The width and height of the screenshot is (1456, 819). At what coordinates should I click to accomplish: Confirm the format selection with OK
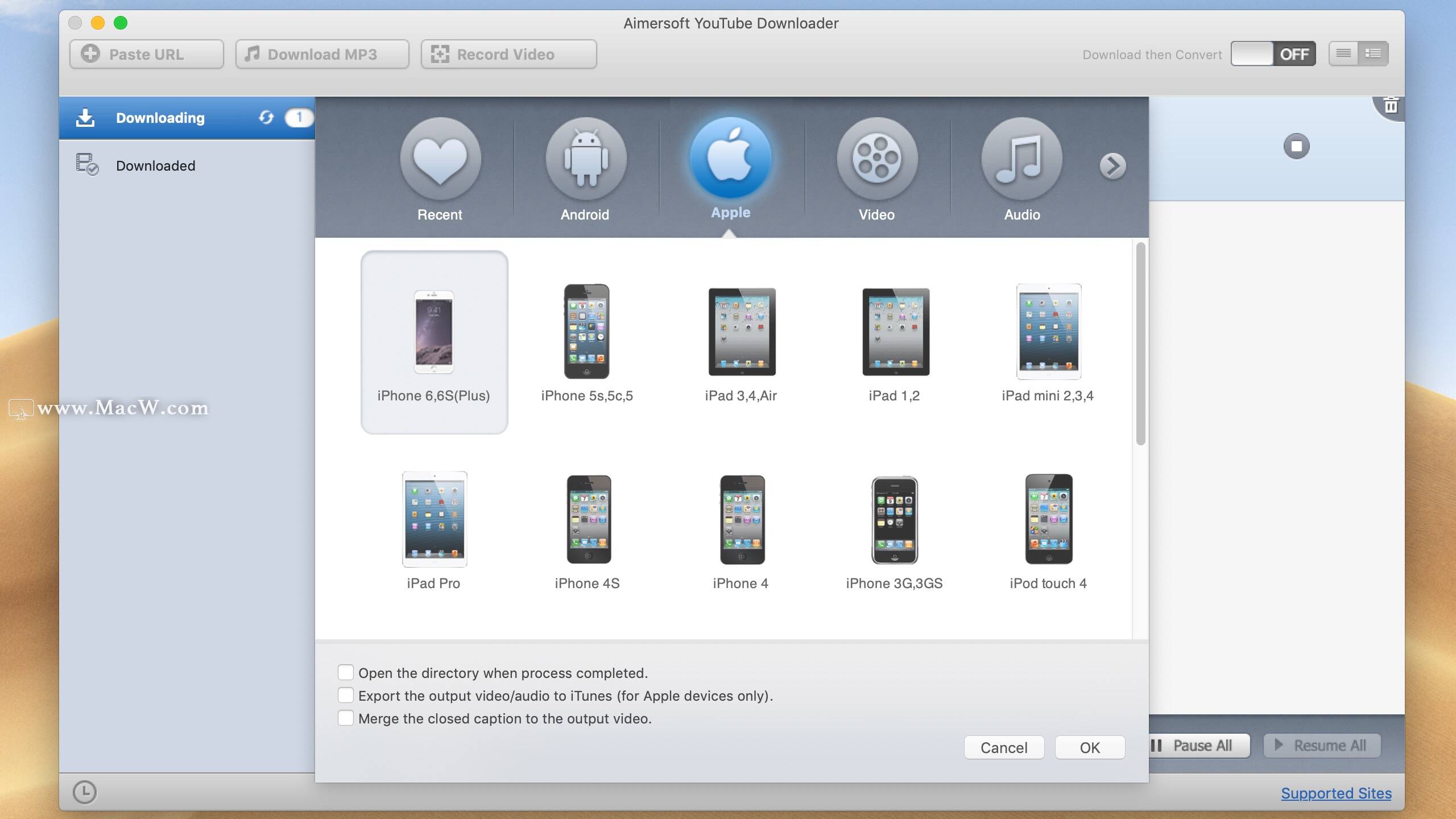point(1090,747)
